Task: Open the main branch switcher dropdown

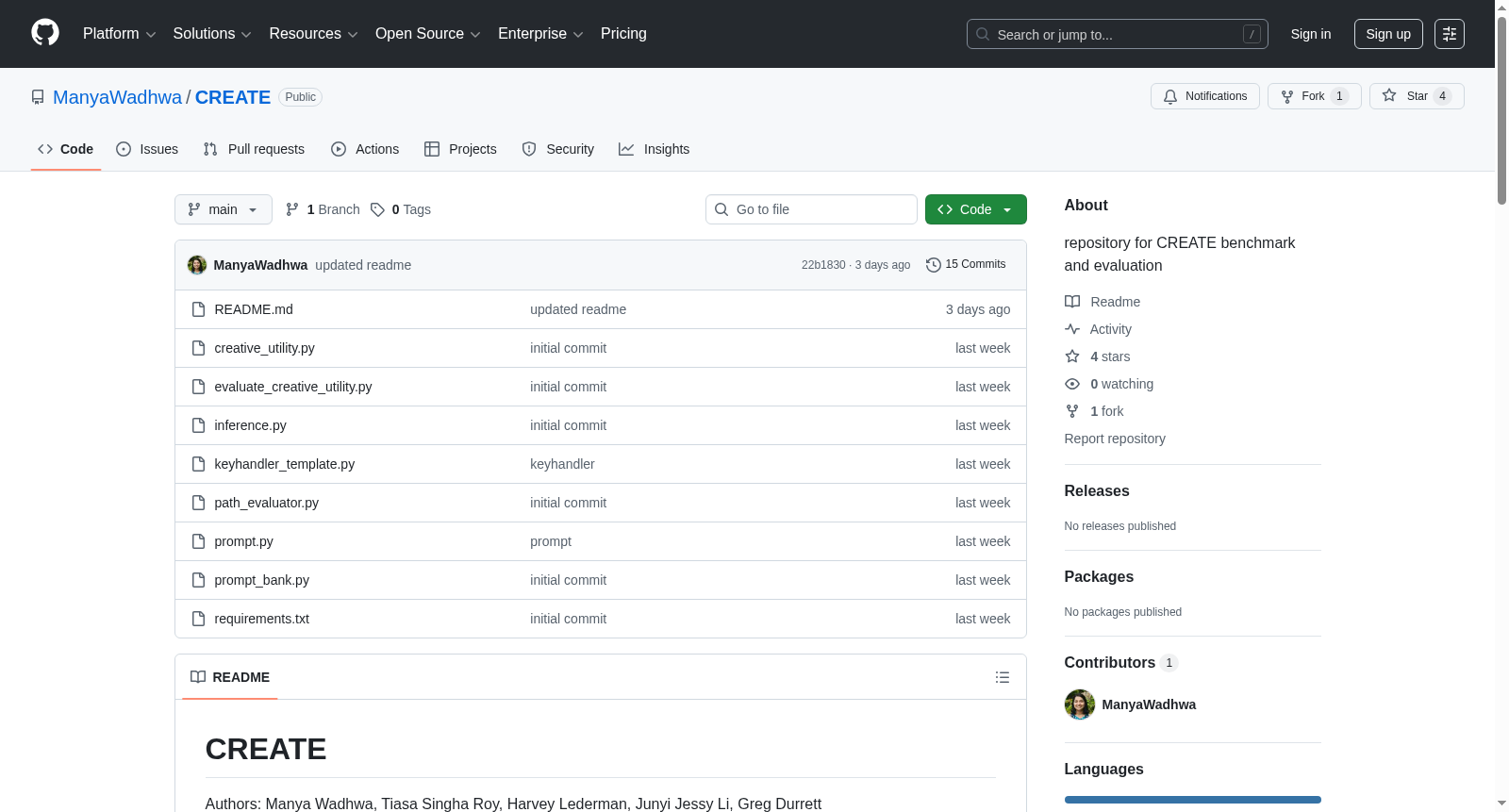Action: click(224, 209)
